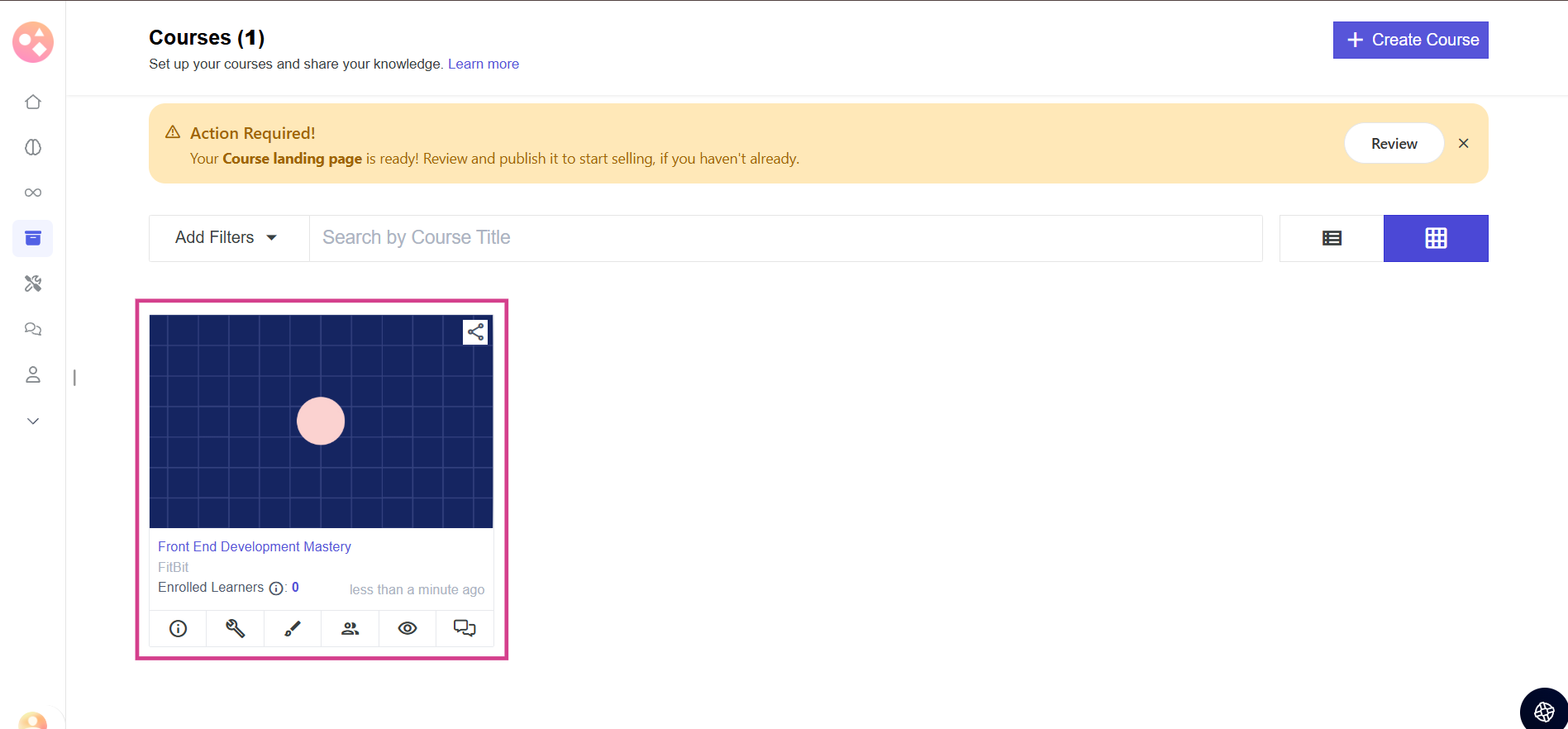The height and width of the screenshot is (729, 1568).
Task: Open the users person icon in sidebar
Action: (33, 374)
